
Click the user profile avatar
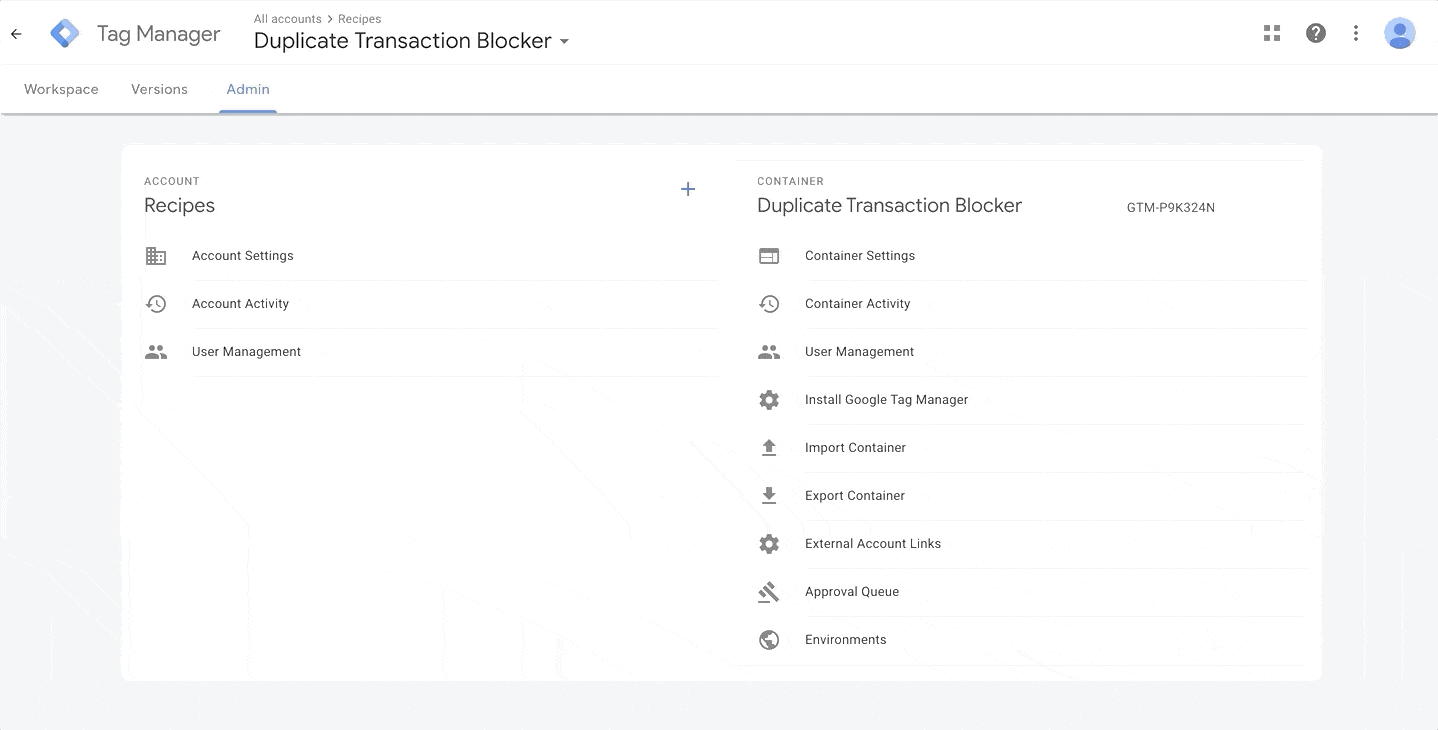tap(1400, 33)
